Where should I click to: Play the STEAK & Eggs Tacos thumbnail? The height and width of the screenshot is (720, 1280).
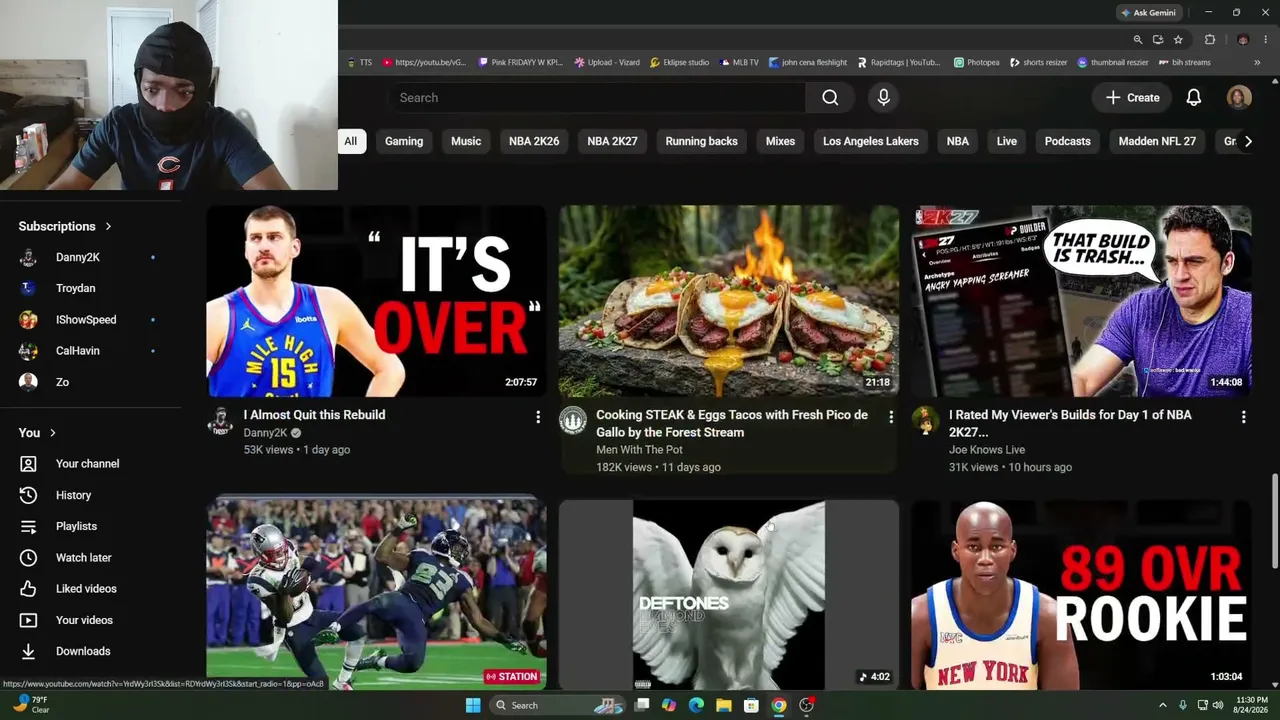pyautogui.click(x=729, y=301)
